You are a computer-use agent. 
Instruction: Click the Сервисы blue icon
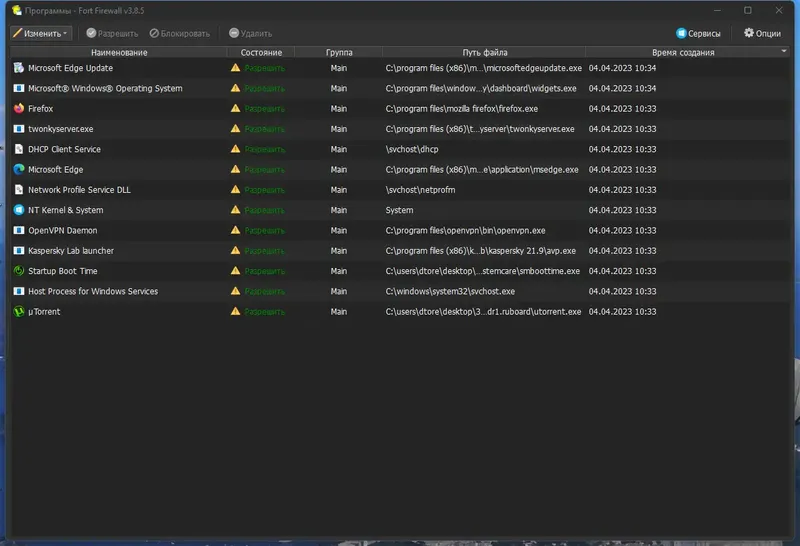pyautogui.click(x=681, y=33)
